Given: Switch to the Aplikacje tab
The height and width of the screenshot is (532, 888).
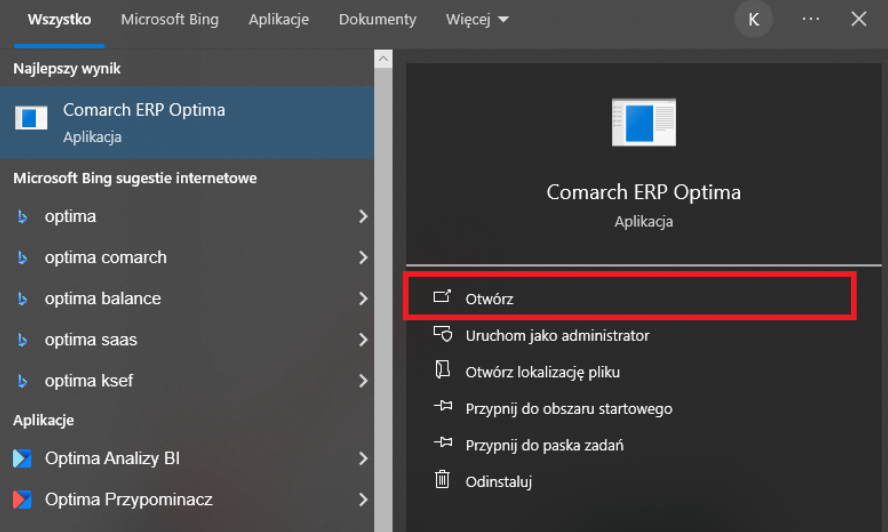Looking at the screenshot, I should tap(279, 19).
